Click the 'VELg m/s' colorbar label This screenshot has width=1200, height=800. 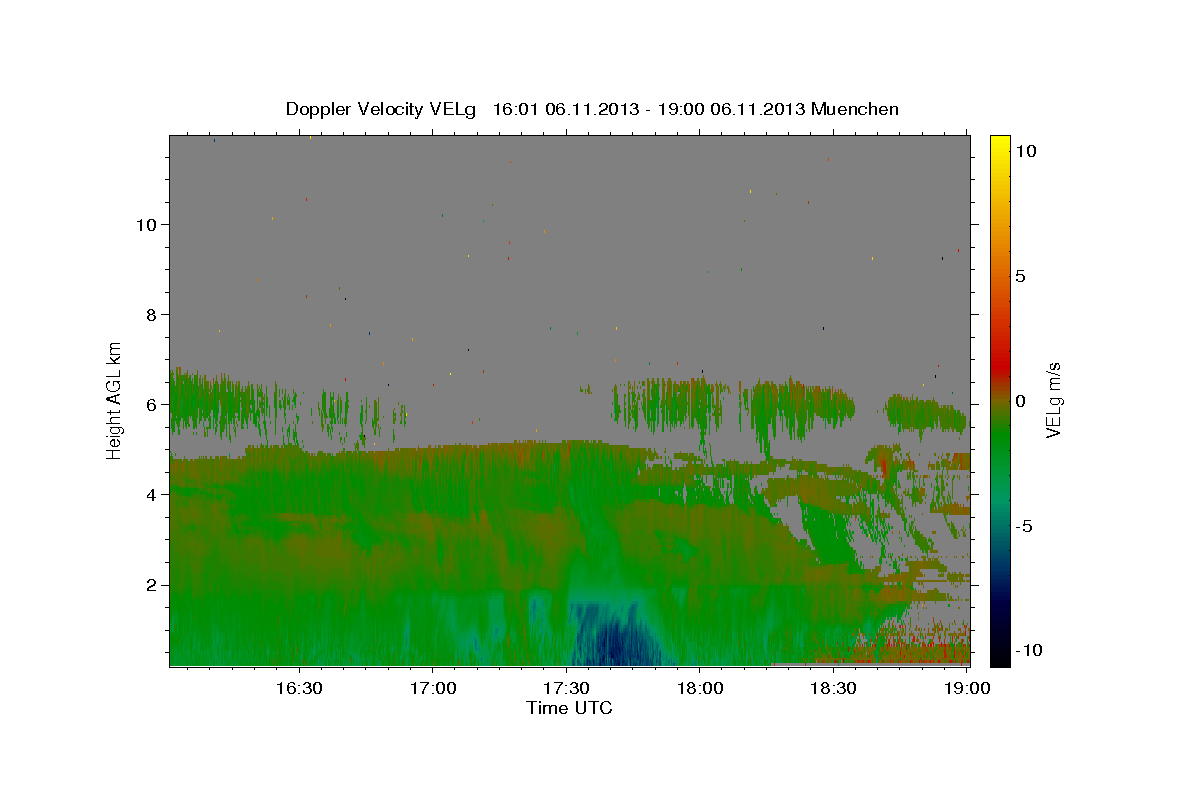click(1053, 399)
